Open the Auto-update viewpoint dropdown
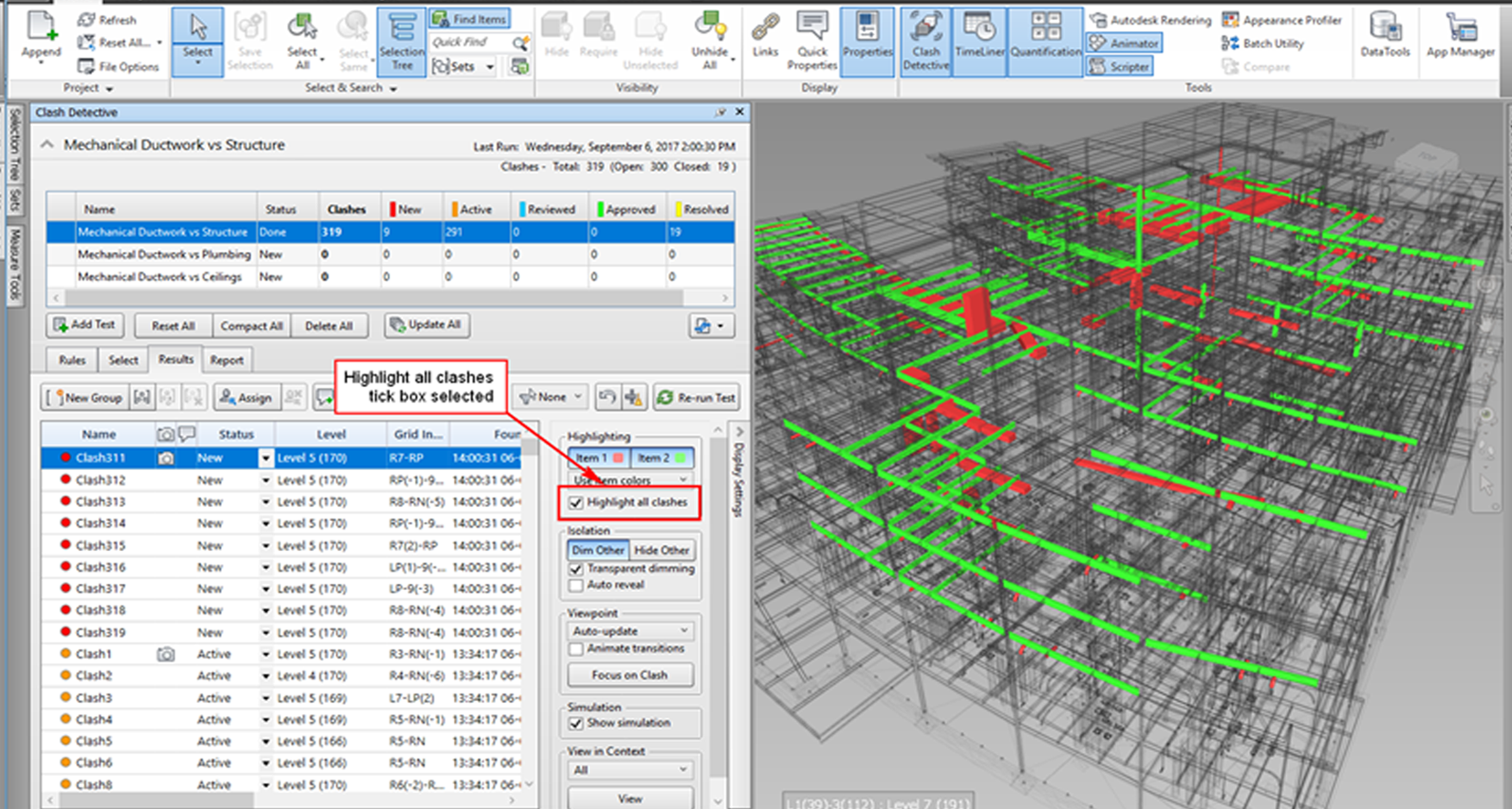The image size is (1512, 809). pos(630,631)
